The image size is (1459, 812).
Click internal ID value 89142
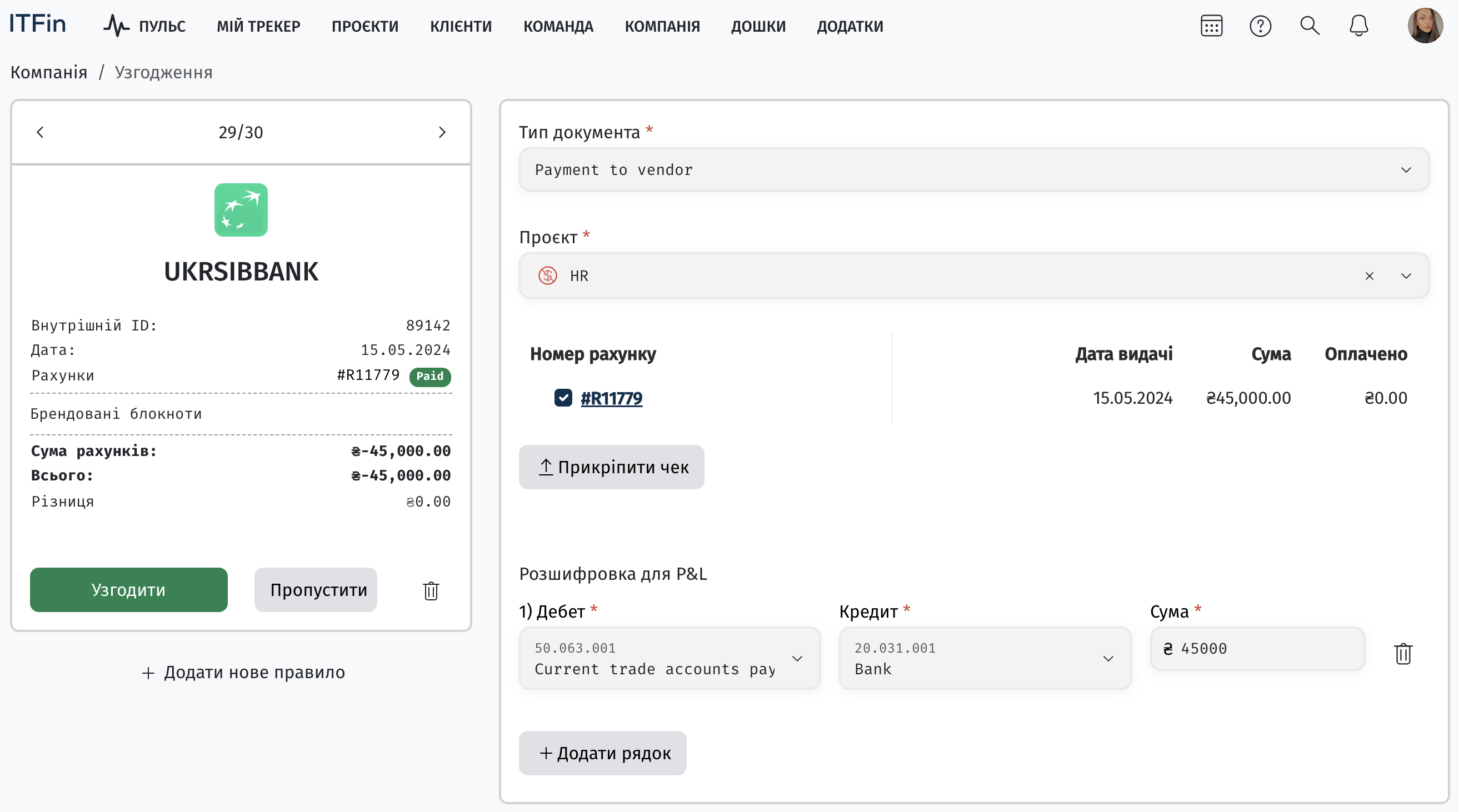[x=428, y=325]
